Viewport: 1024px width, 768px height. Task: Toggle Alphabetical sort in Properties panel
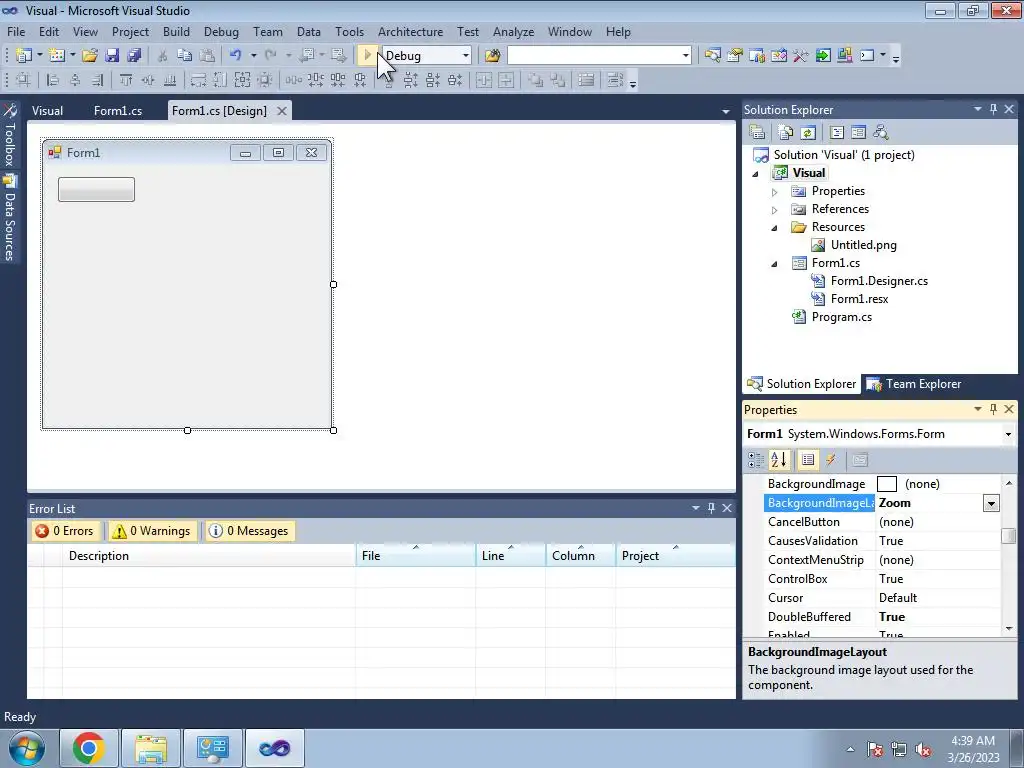click(x=778, y=460)
